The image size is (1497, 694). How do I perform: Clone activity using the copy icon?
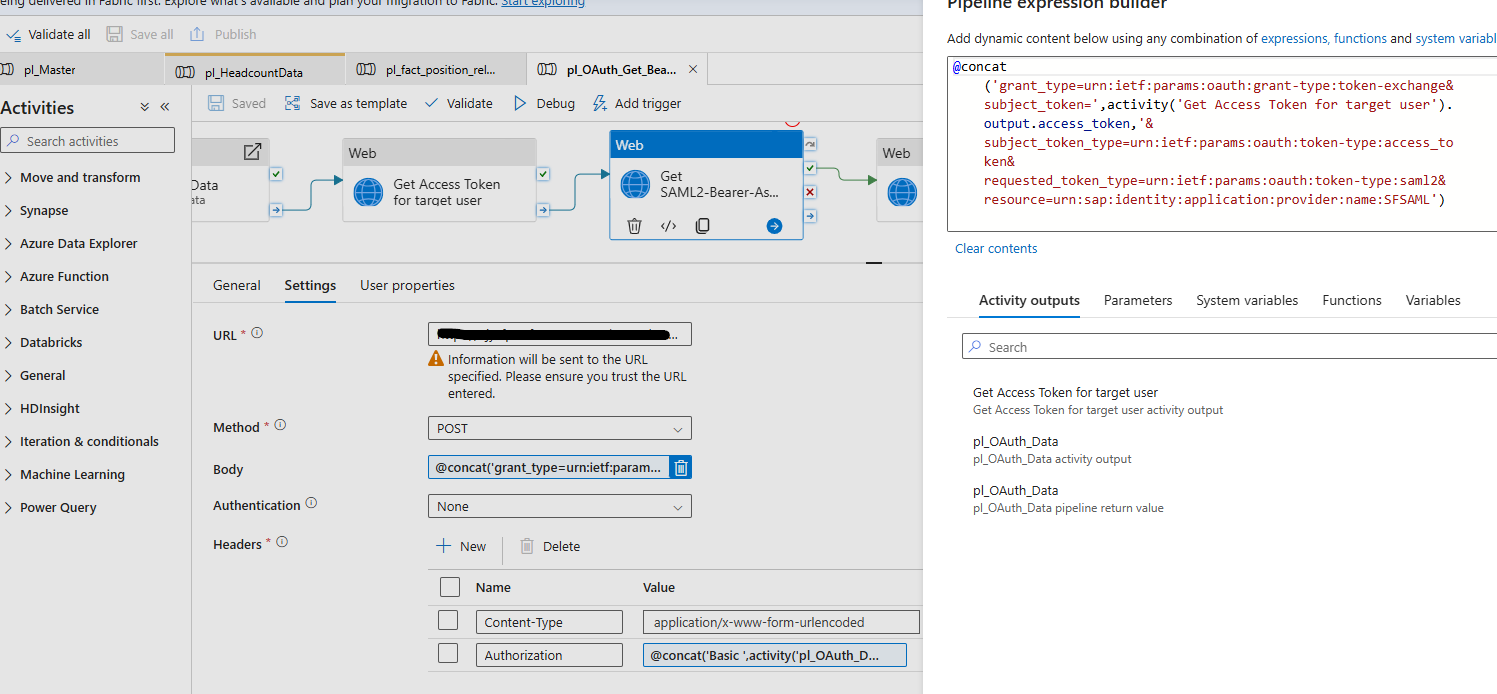coord(702,226)
